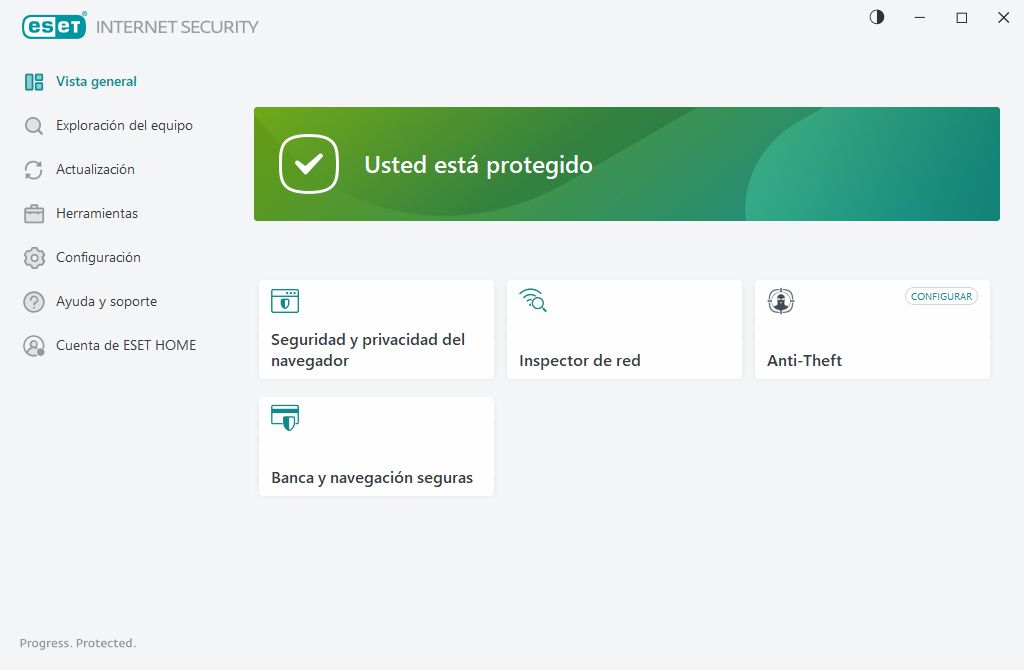Open the ESET logo in the header
The width and height of the screenshot is (1024, 670).
pos(54,26)
